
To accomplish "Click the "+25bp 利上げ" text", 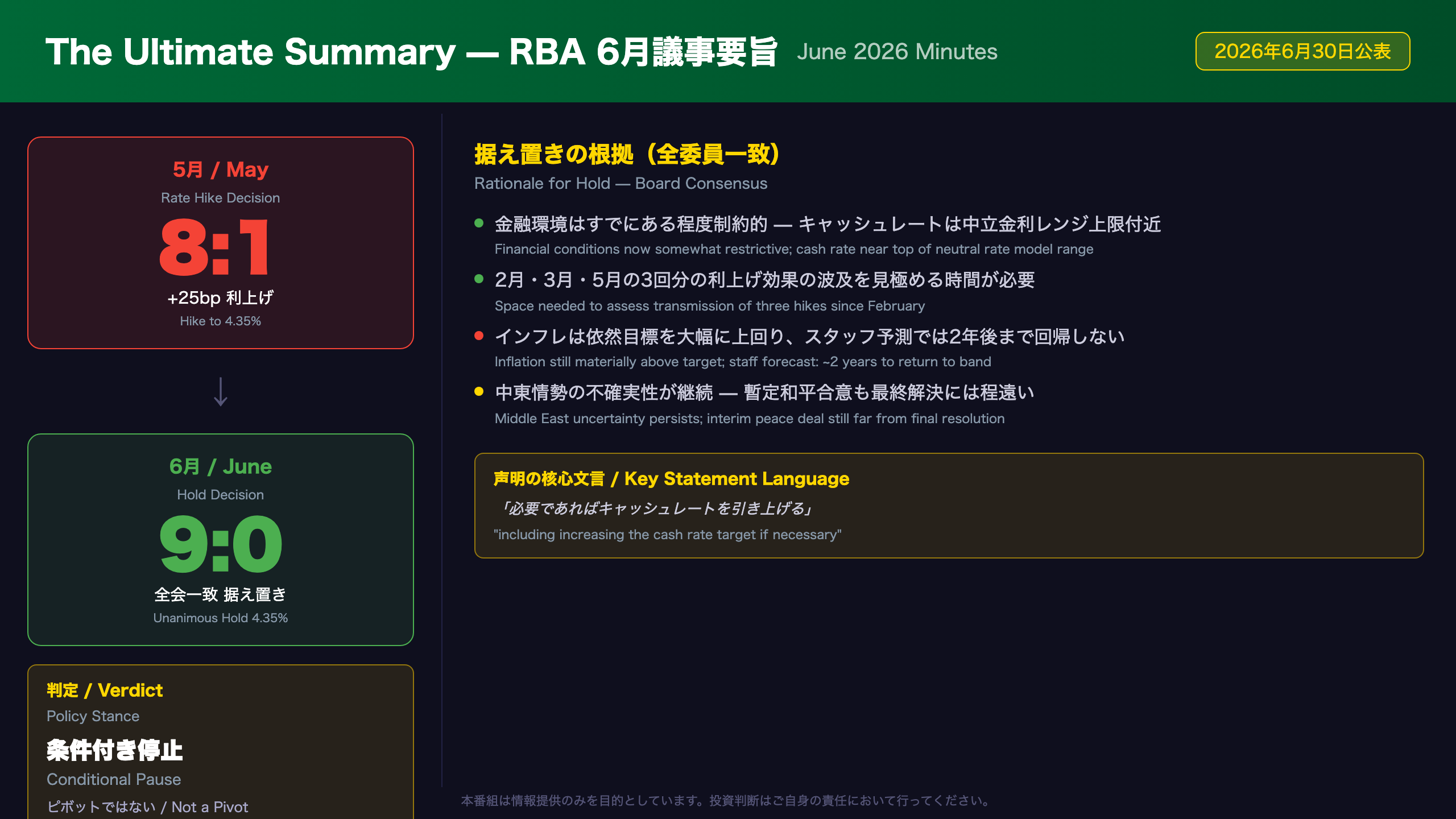I will point(221,297).
